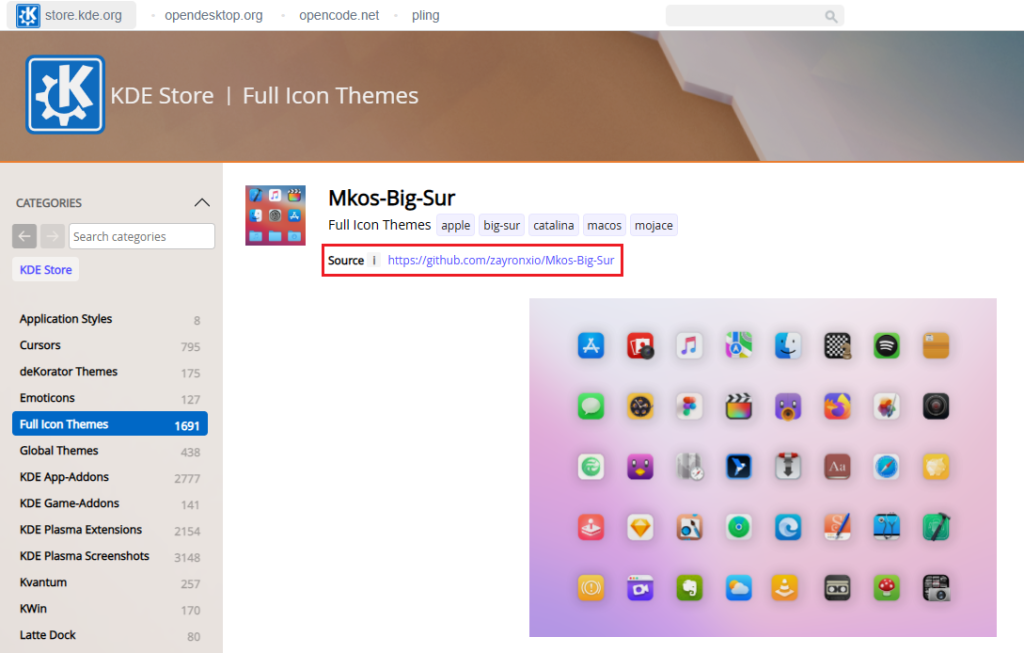Image resolution: width=1024 pixels, height=653 pixels.
Task: Open the GitHub Mkos-Big-Sur source link
Action: (501, 260)
